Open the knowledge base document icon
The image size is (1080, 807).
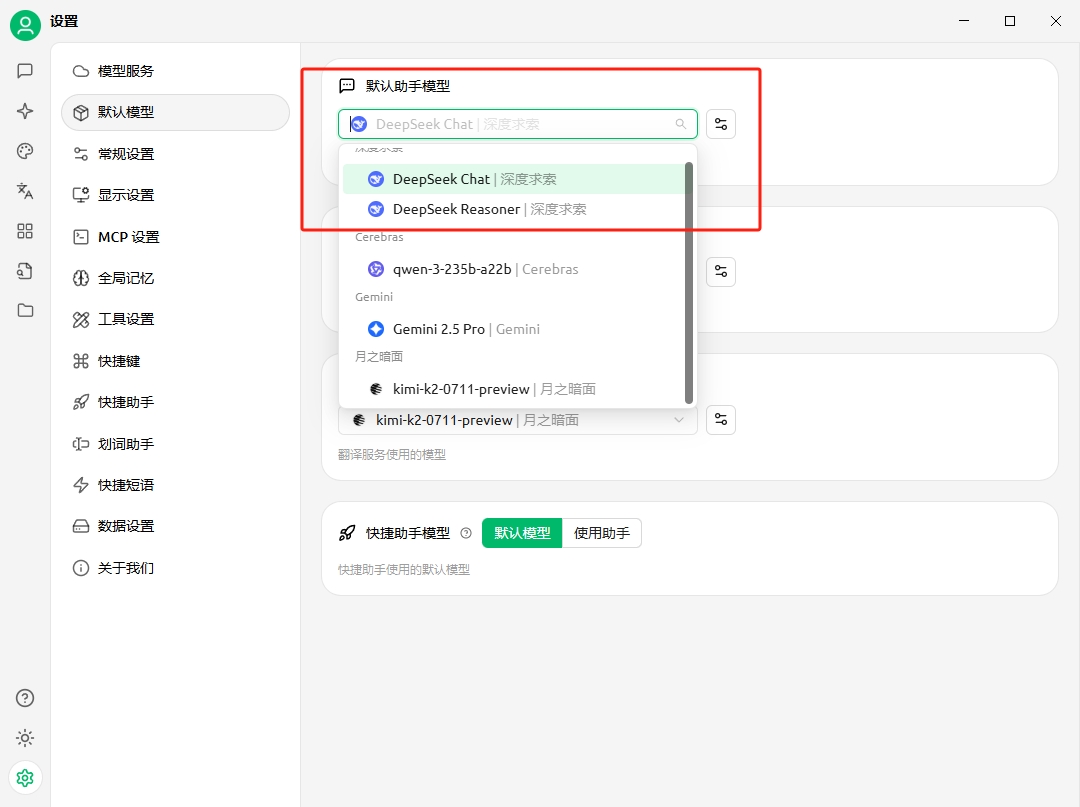25,271
